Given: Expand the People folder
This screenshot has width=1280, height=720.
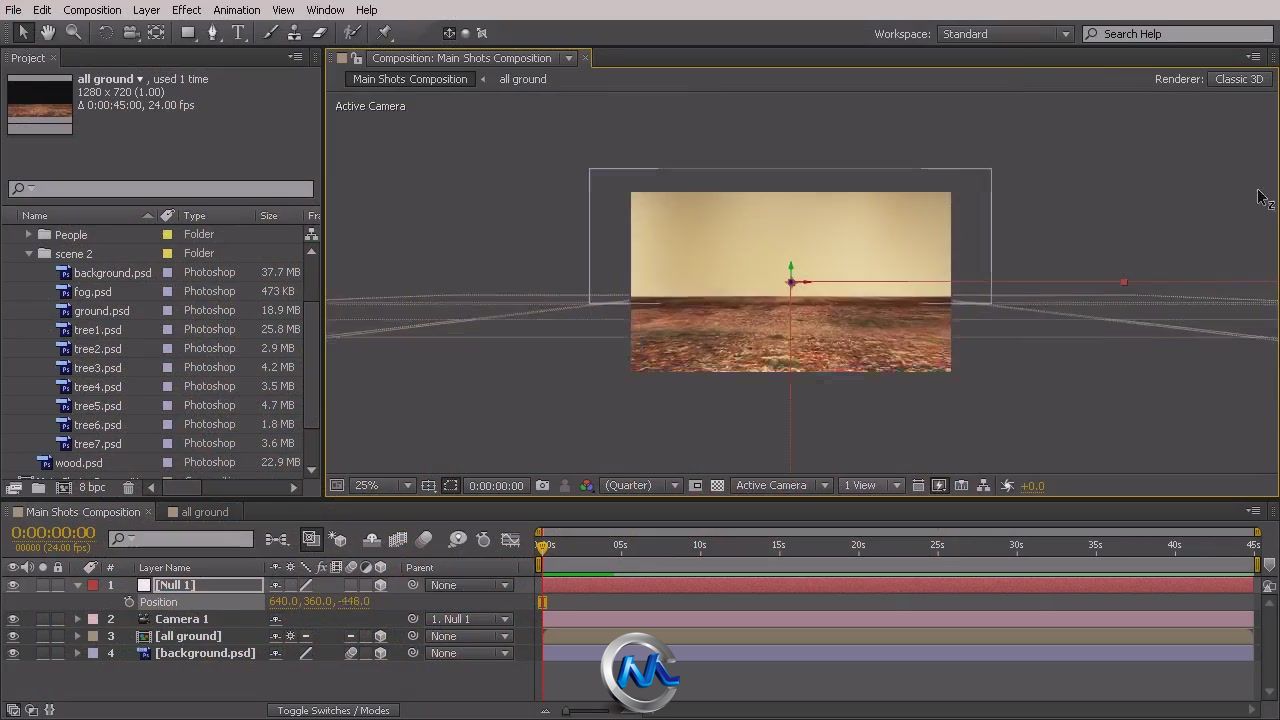Looking at the screenshot, I should point(29,234).
